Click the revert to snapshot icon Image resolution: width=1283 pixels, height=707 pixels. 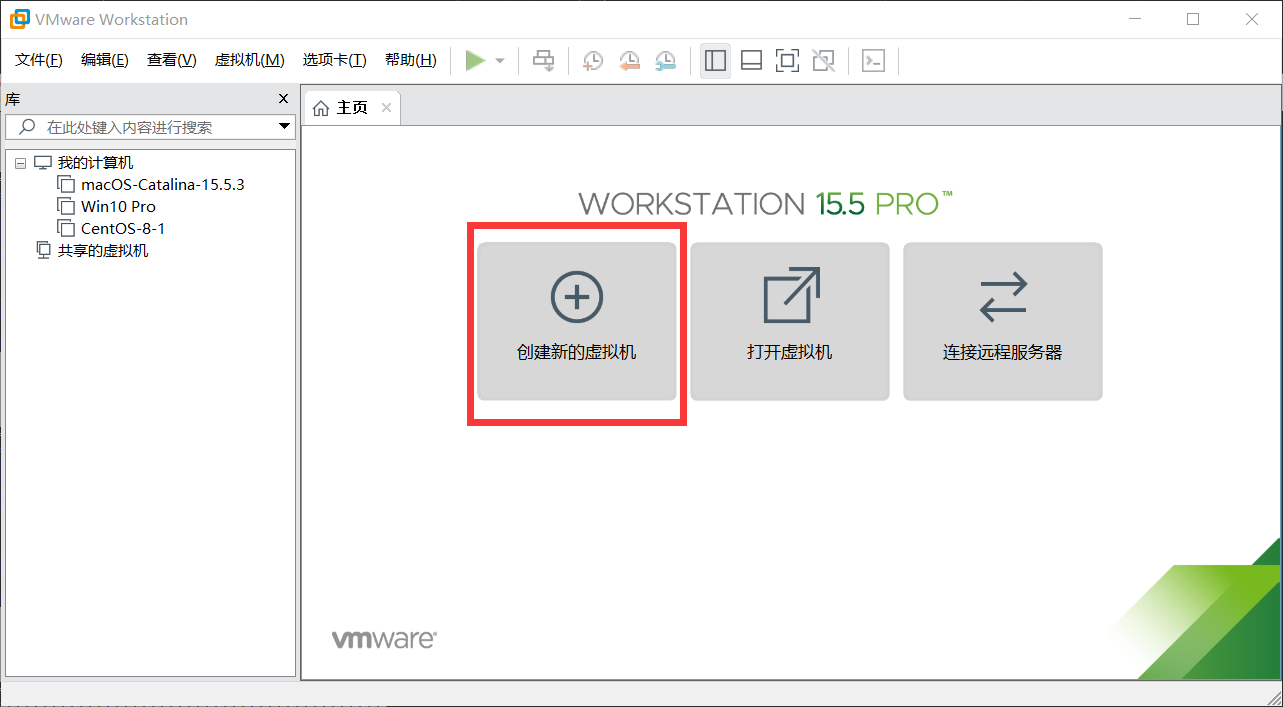tap(629, 61)
